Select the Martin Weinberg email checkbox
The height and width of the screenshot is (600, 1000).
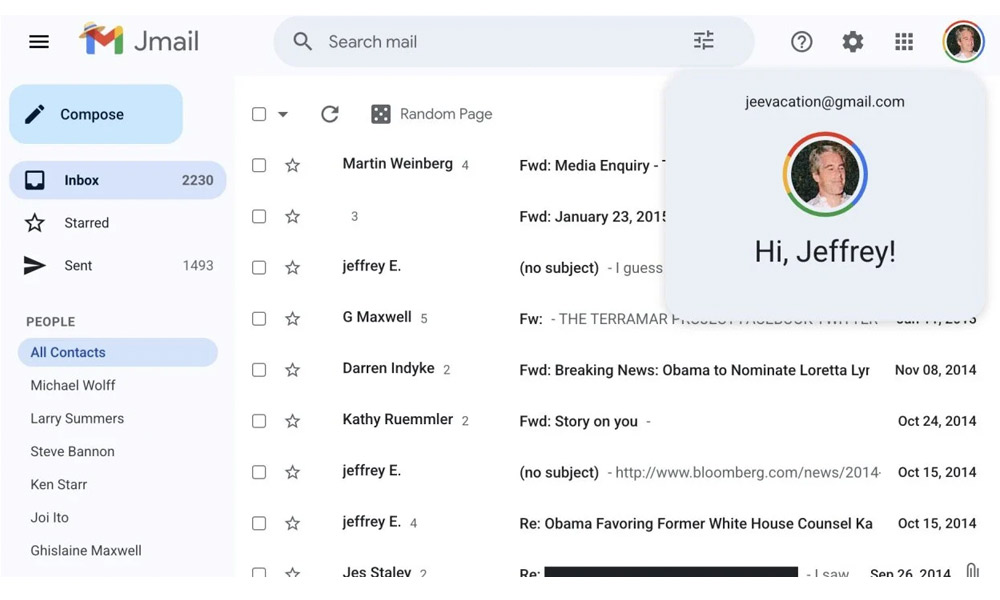259,165
